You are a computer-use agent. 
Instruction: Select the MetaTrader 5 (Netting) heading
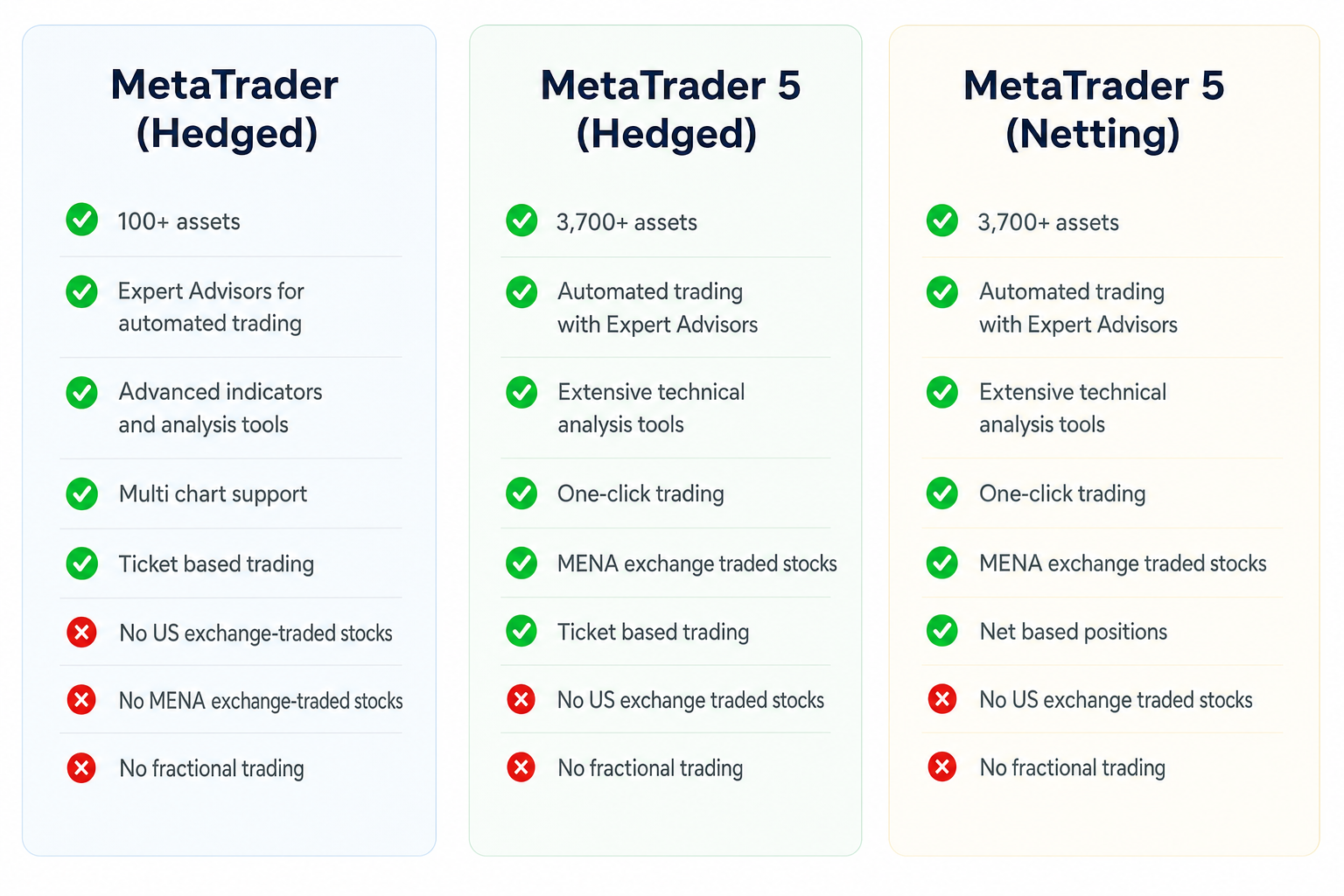(x=1093, y=109)
